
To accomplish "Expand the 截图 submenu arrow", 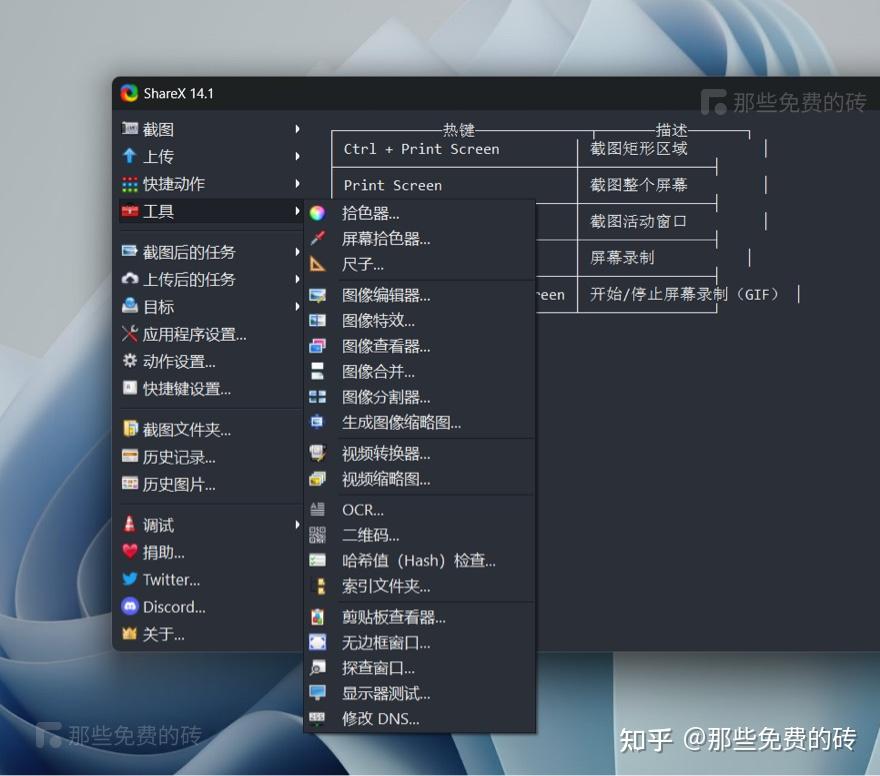I will coord(297,129).
